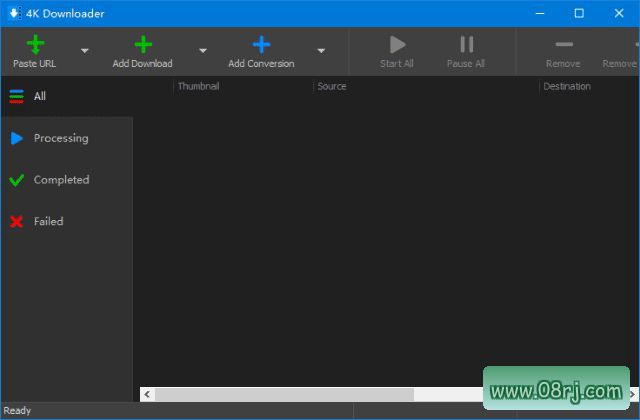Click the green plus Add Download icon
Image resolution: width=640 pixels, height=420 pixels.
(x=143, y=44)
